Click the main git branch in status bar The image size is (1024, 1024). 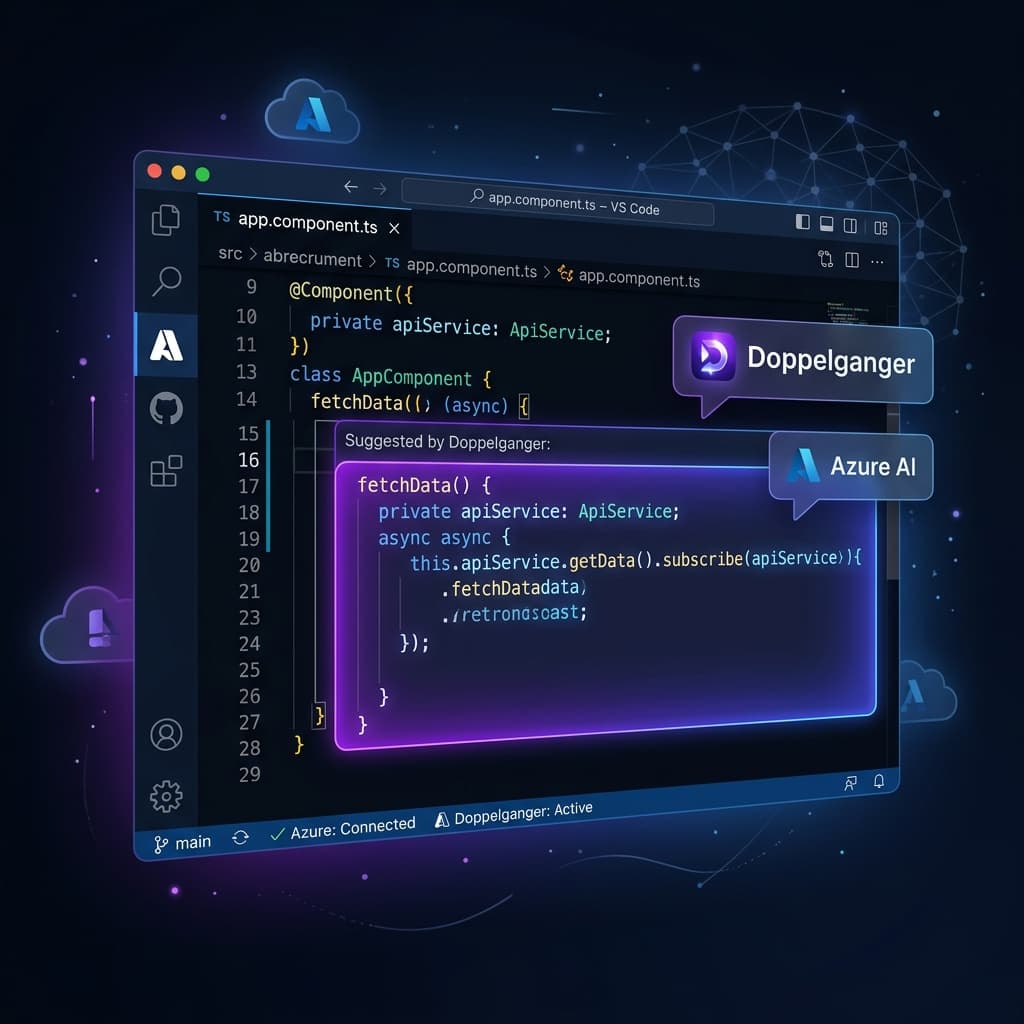(x=182, y=844)
